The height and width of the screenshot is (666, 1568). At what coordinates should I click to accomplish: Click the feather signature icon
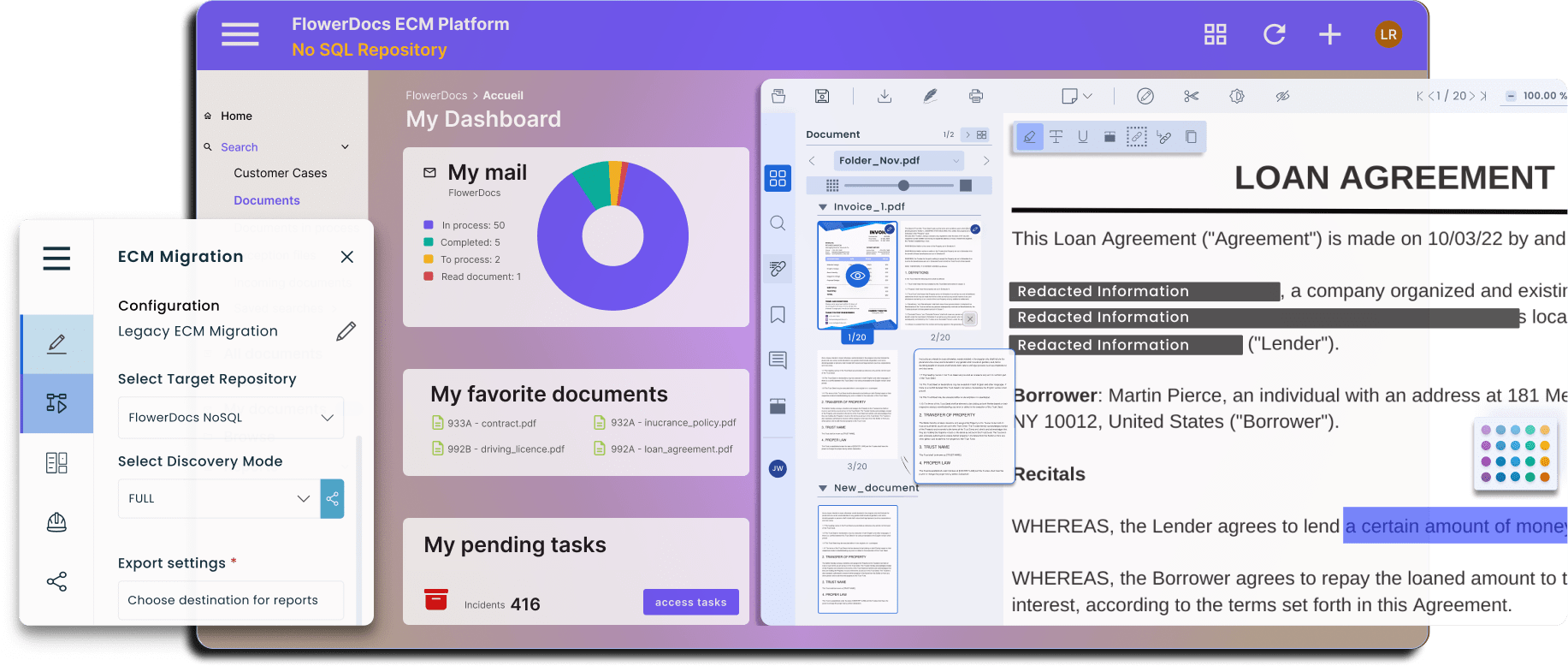tap(930, 96)
